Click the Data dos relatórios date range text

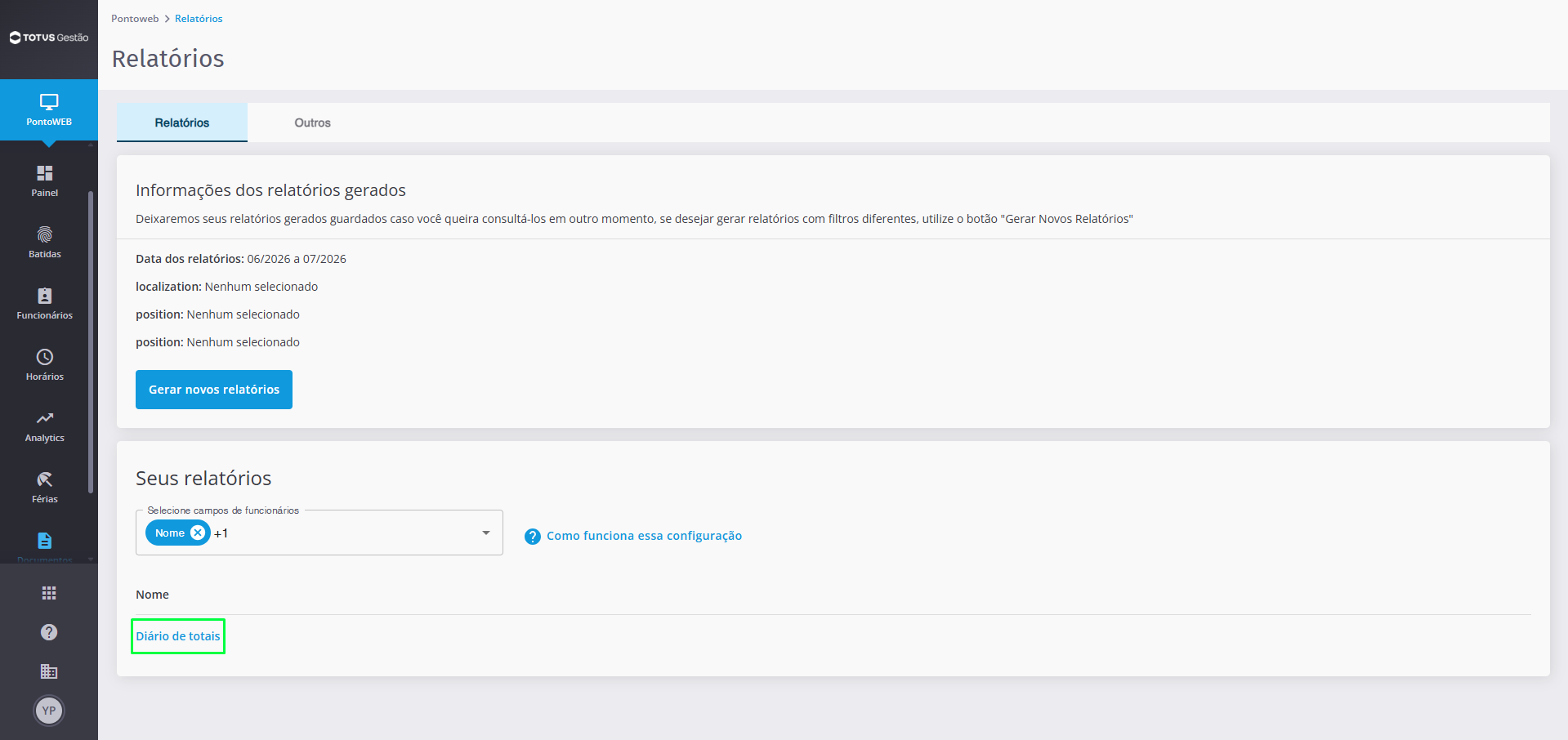(x=241, y=259)
